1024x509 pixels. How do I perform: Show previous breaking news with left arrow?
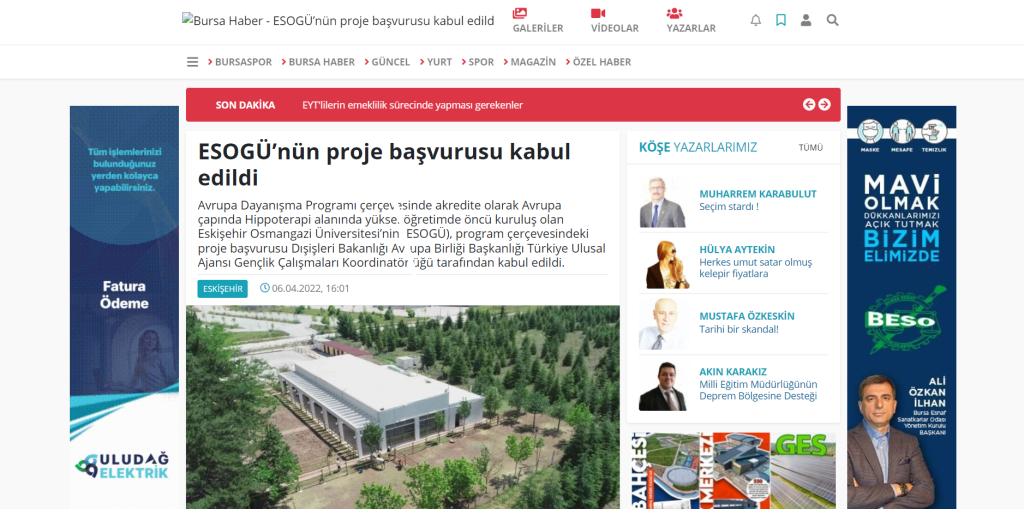point(809,105)
